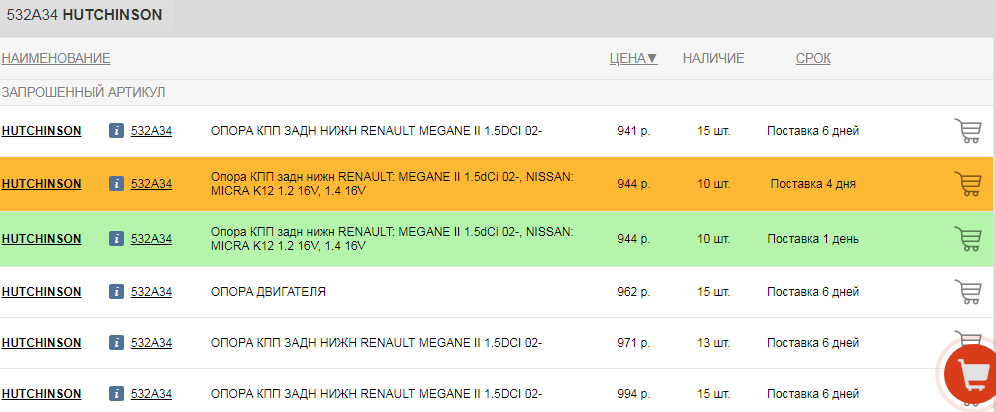Select the ЗАПРОШЕННЫЙ АРТИКУЛ section label
996x412 pixels.
click(x=83, y=93)
